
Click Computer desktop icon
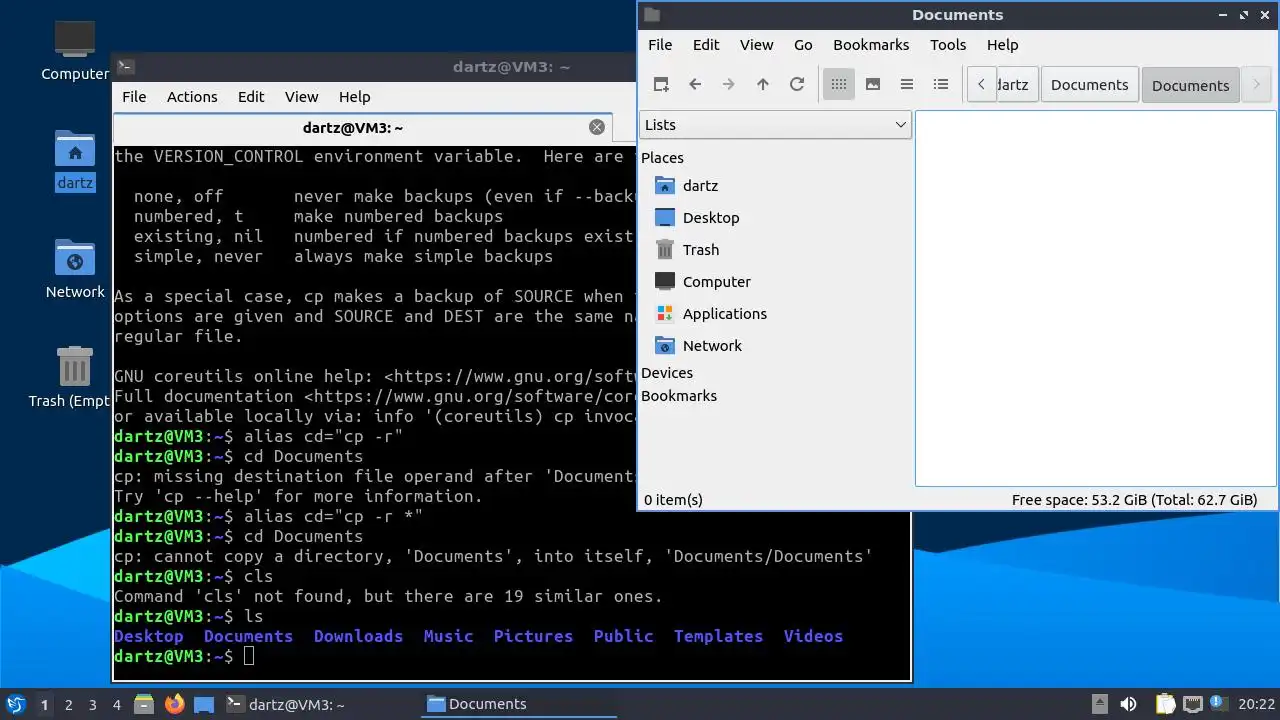point(75,50)
